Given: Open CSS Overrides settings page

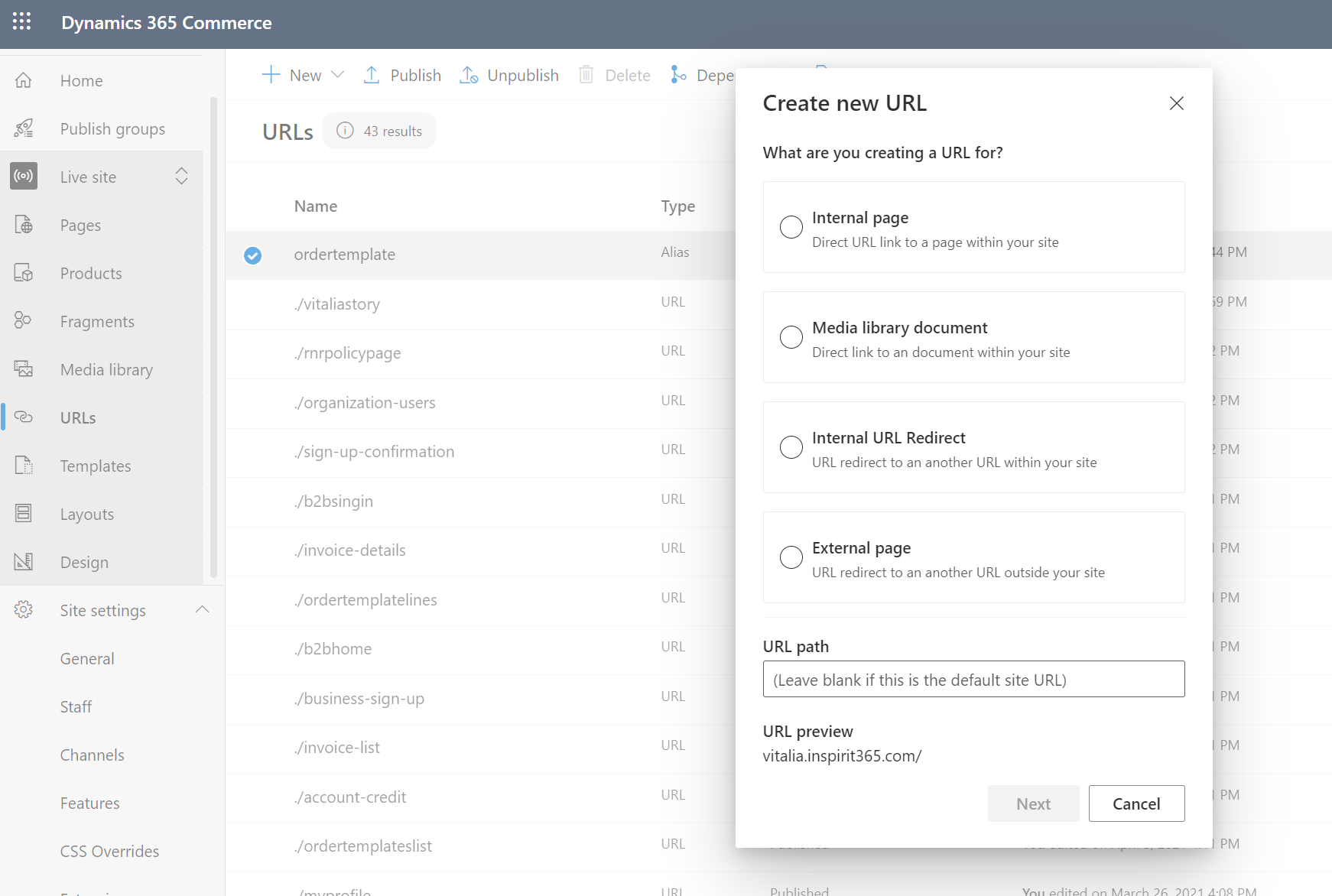Looking at the screenshot, I should coord(109,851).
